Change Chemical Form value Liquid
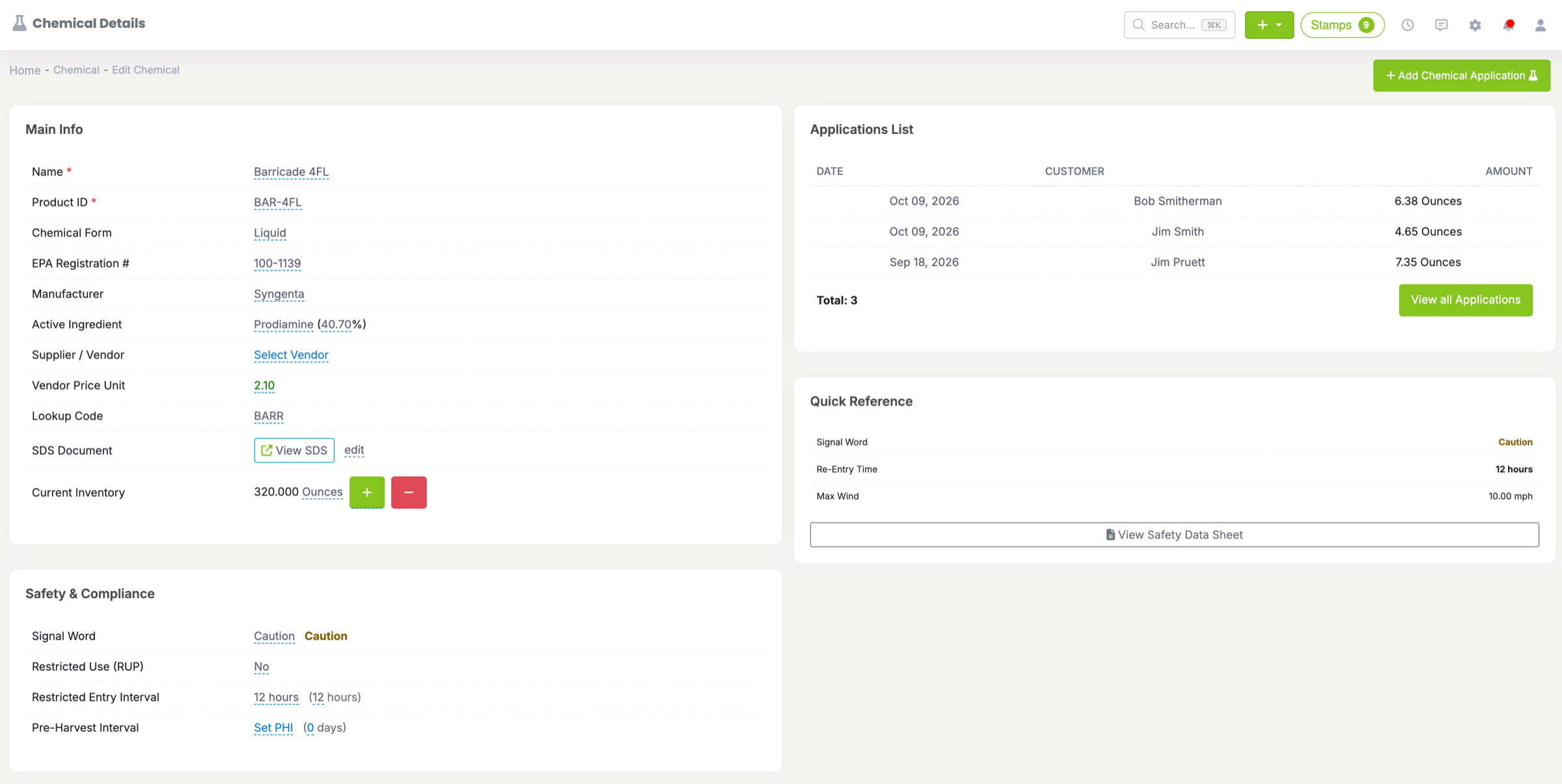This screenshot has height=784, width=1562. tap(270, 233)
